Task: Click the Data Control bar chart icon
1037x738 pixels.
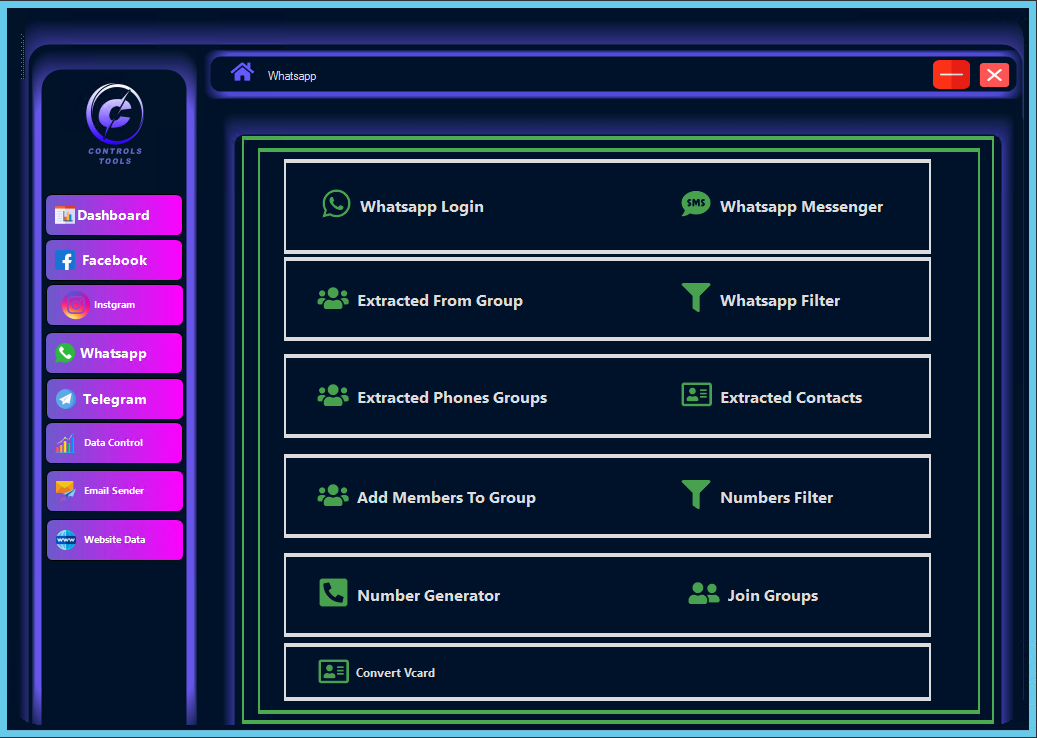Action: coord(65,443)
